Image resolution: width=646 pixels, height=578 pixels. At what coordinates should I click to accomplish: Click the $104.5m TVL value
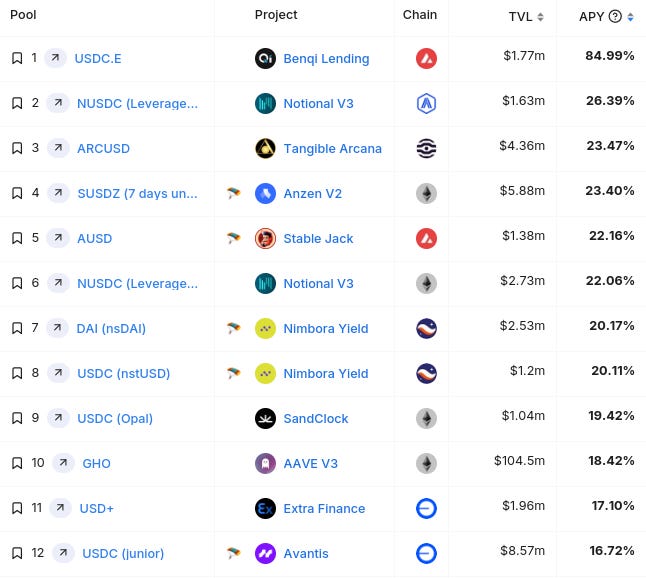tap(520, 460)
